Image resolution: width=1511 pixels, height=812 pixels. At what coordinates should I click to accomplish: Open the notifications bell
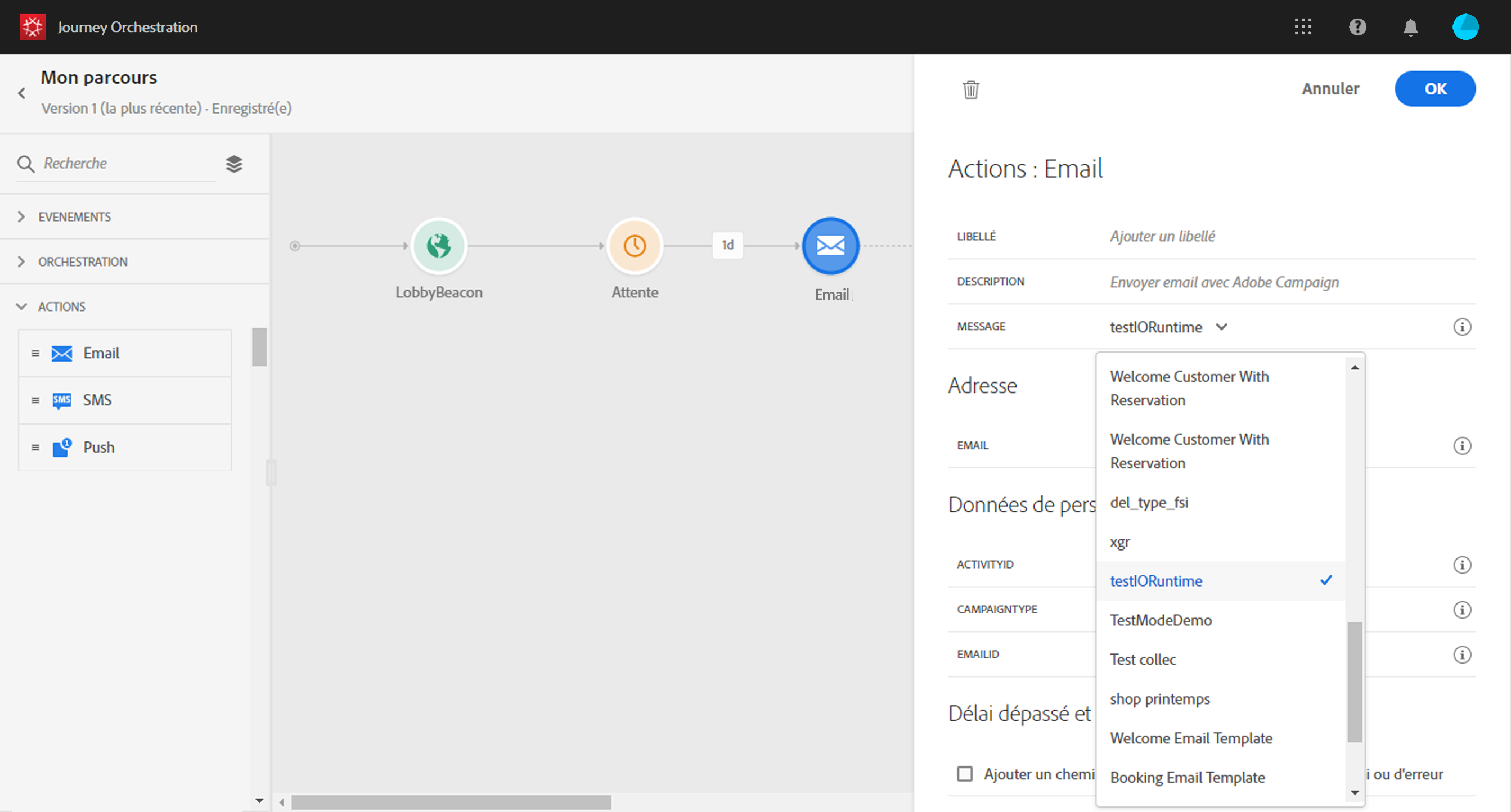click(1411, 27)
